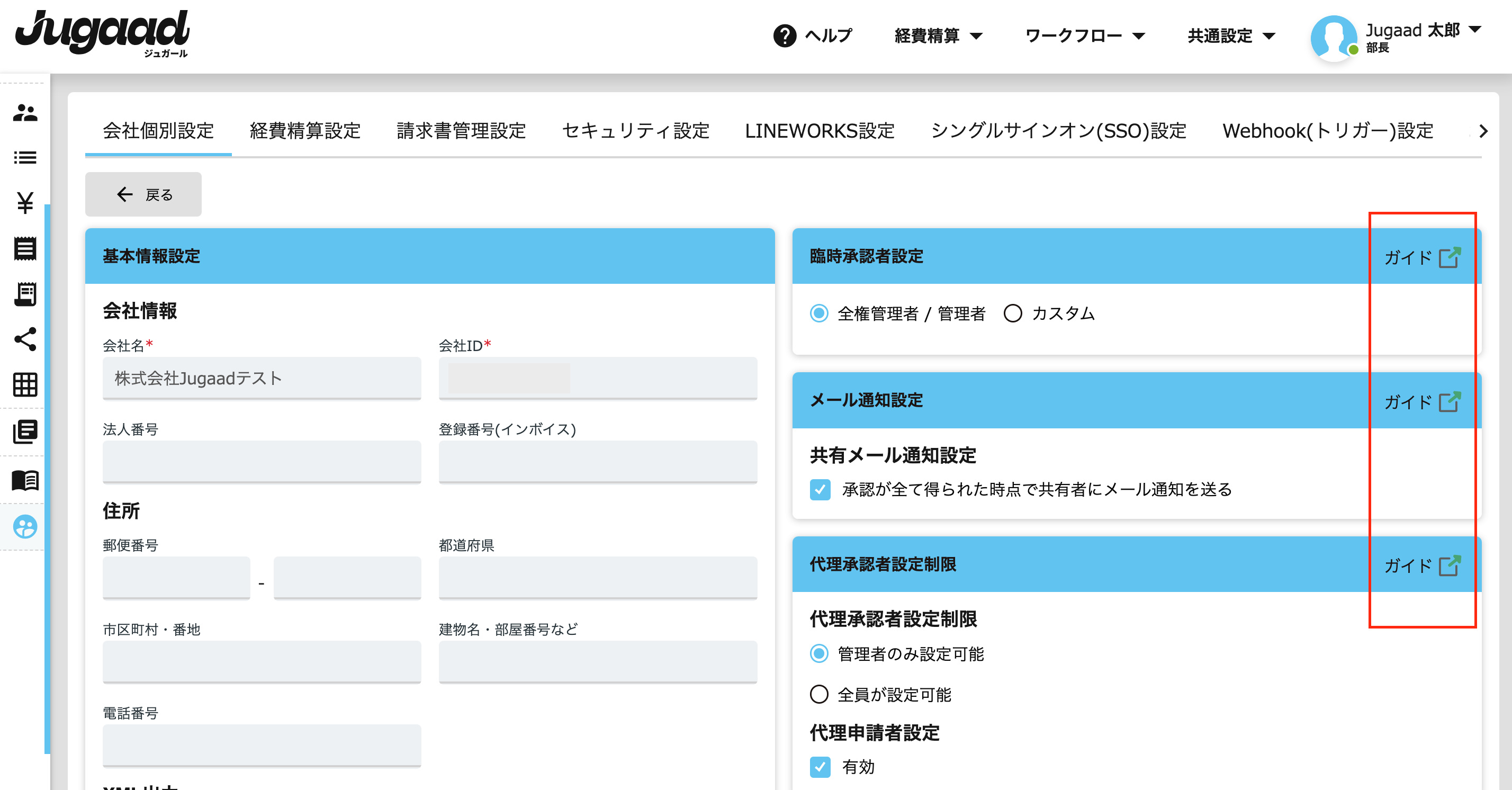Select the カスタム radio option

click(x=1012, y=313)
